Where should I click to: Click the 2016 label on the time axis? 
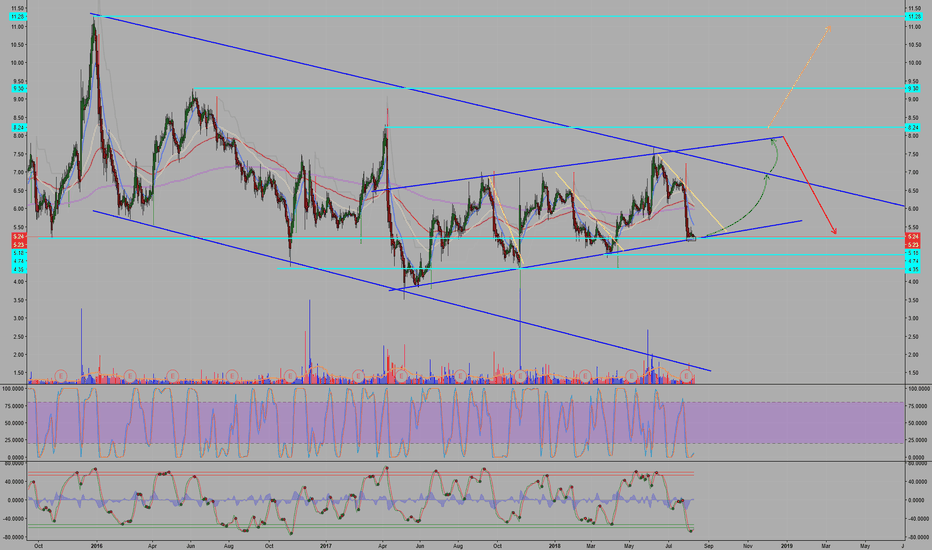click(x=97, y=545)
